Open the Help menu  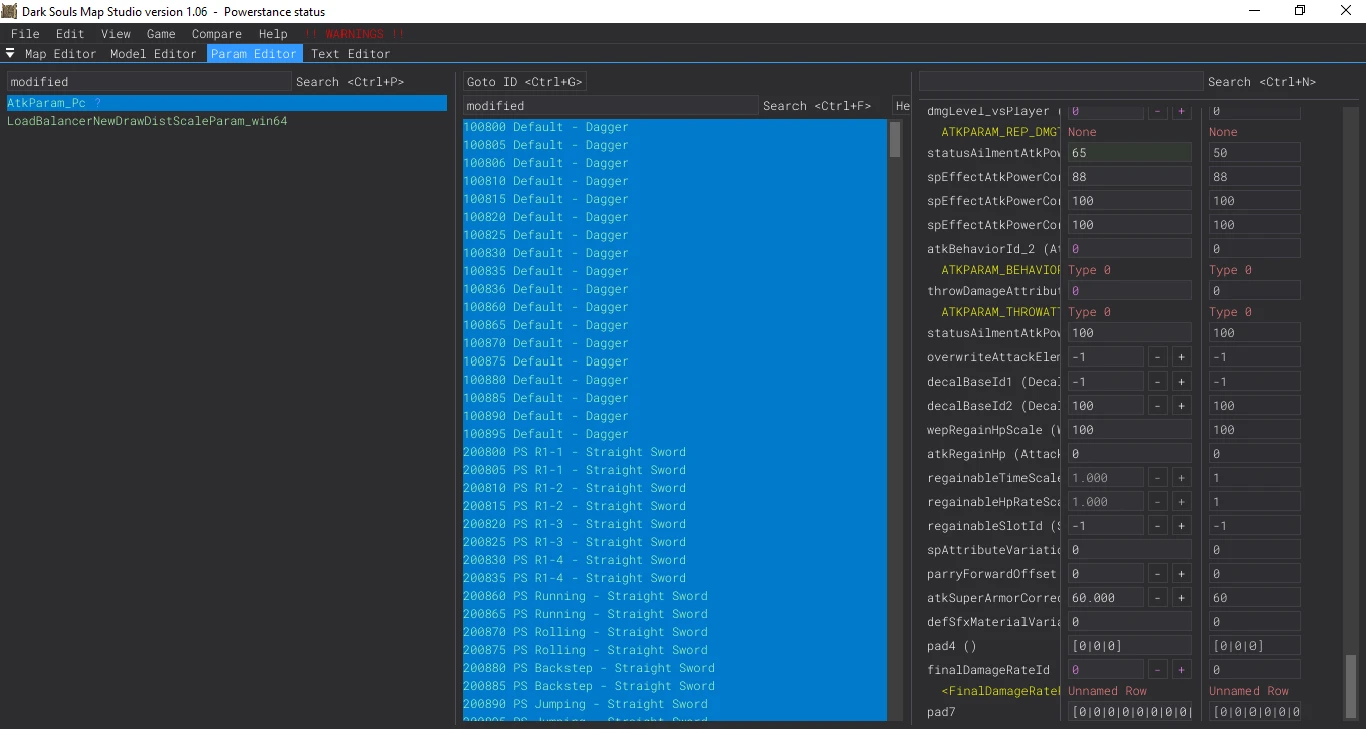point(273,34)
